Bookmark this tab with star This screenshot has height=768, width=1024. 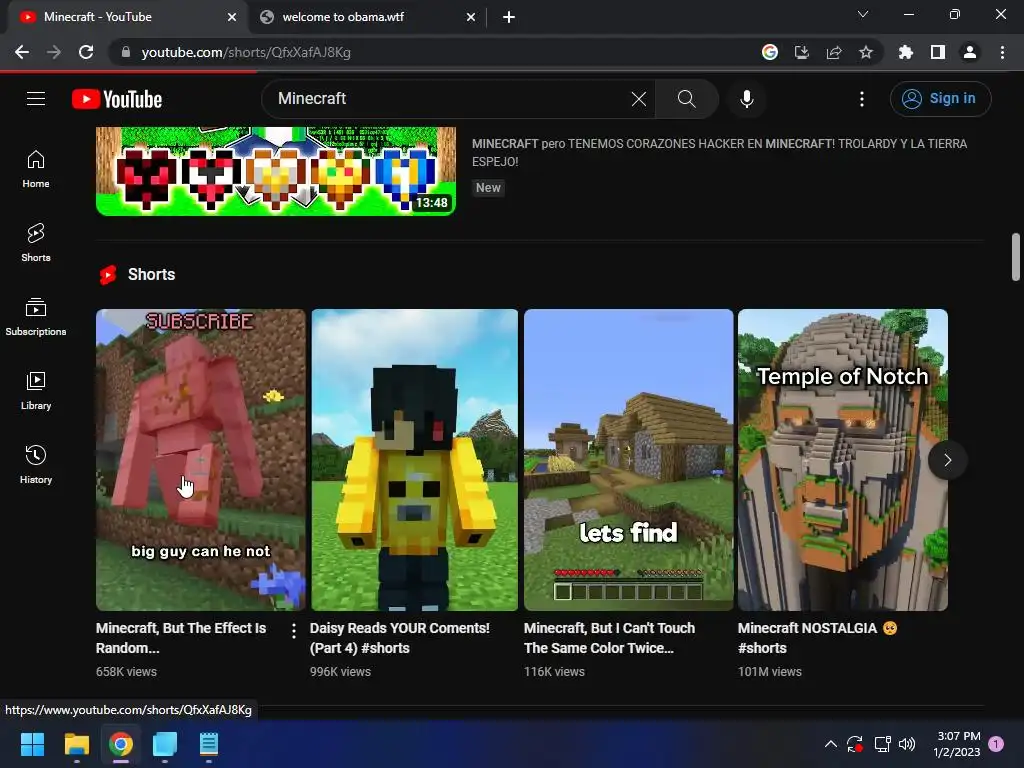(866, 52)
